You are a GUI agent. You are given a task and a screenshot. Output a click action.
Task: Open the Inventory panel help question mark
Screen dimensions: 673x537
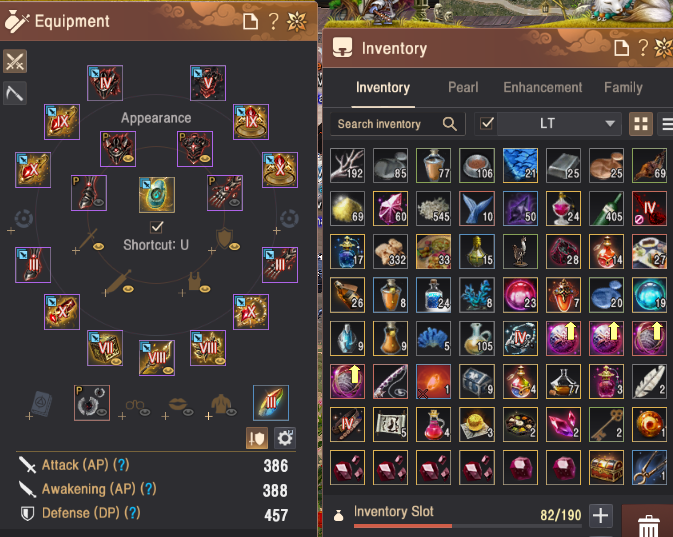pyautogui.click(x=643, y=48)
